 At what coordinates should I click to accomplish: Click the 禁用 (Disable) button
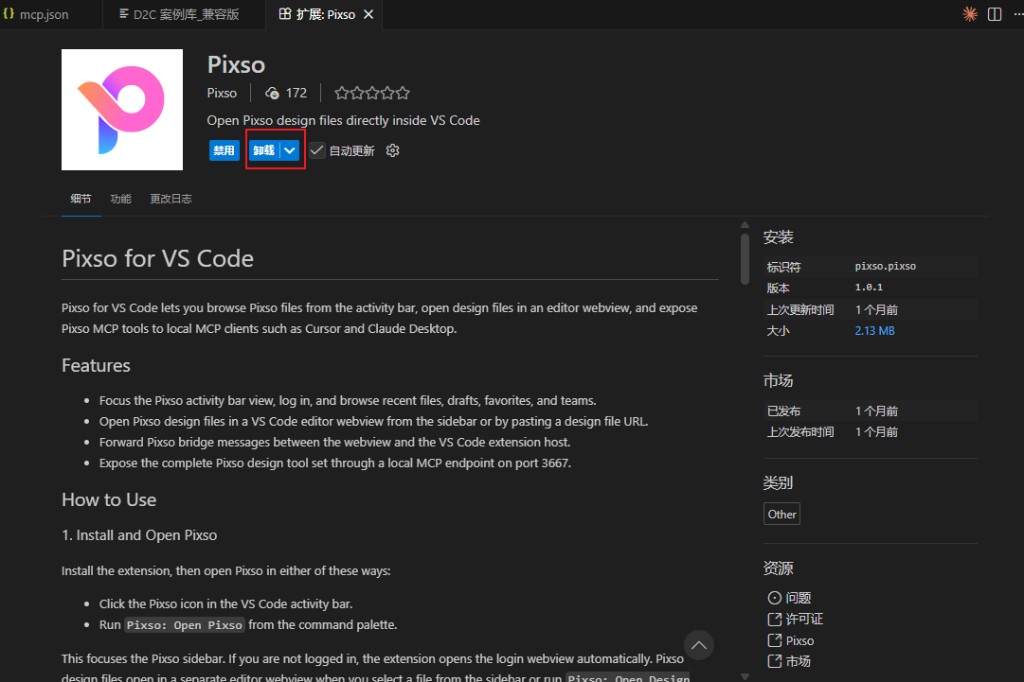(x=224, y=150)
